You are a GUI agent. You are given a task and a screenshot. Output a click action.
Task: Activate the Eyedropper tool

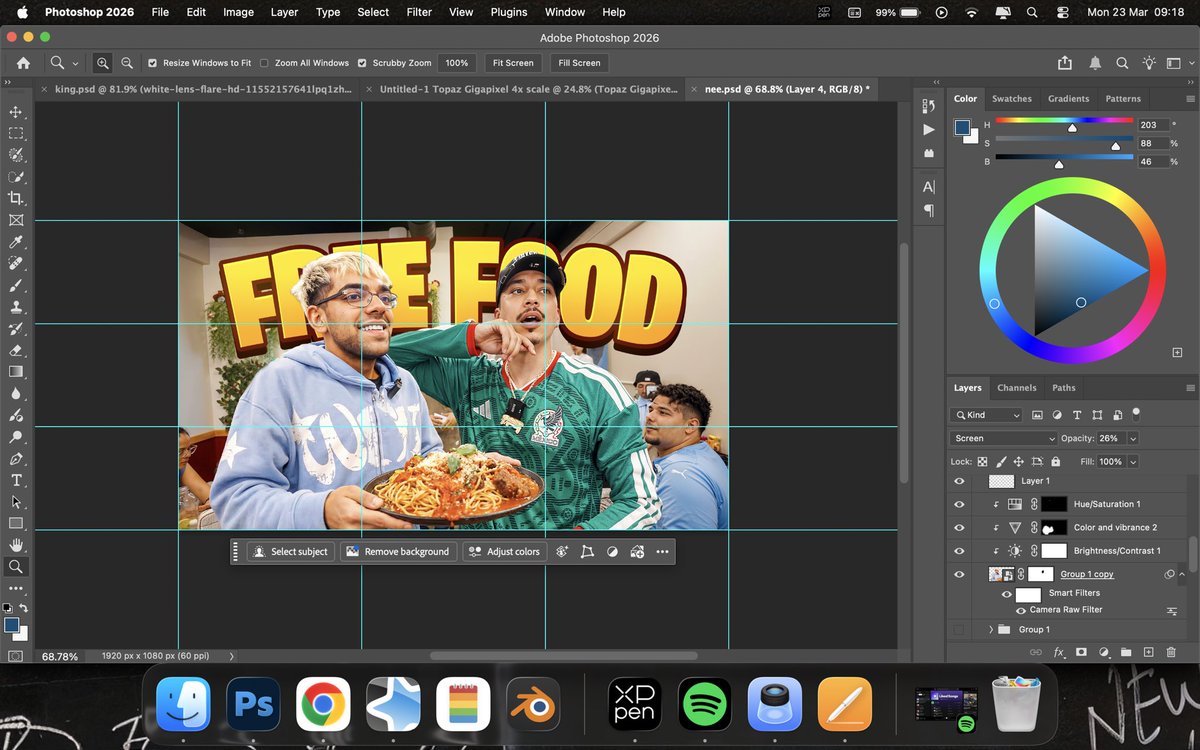[x=16, y=243]
